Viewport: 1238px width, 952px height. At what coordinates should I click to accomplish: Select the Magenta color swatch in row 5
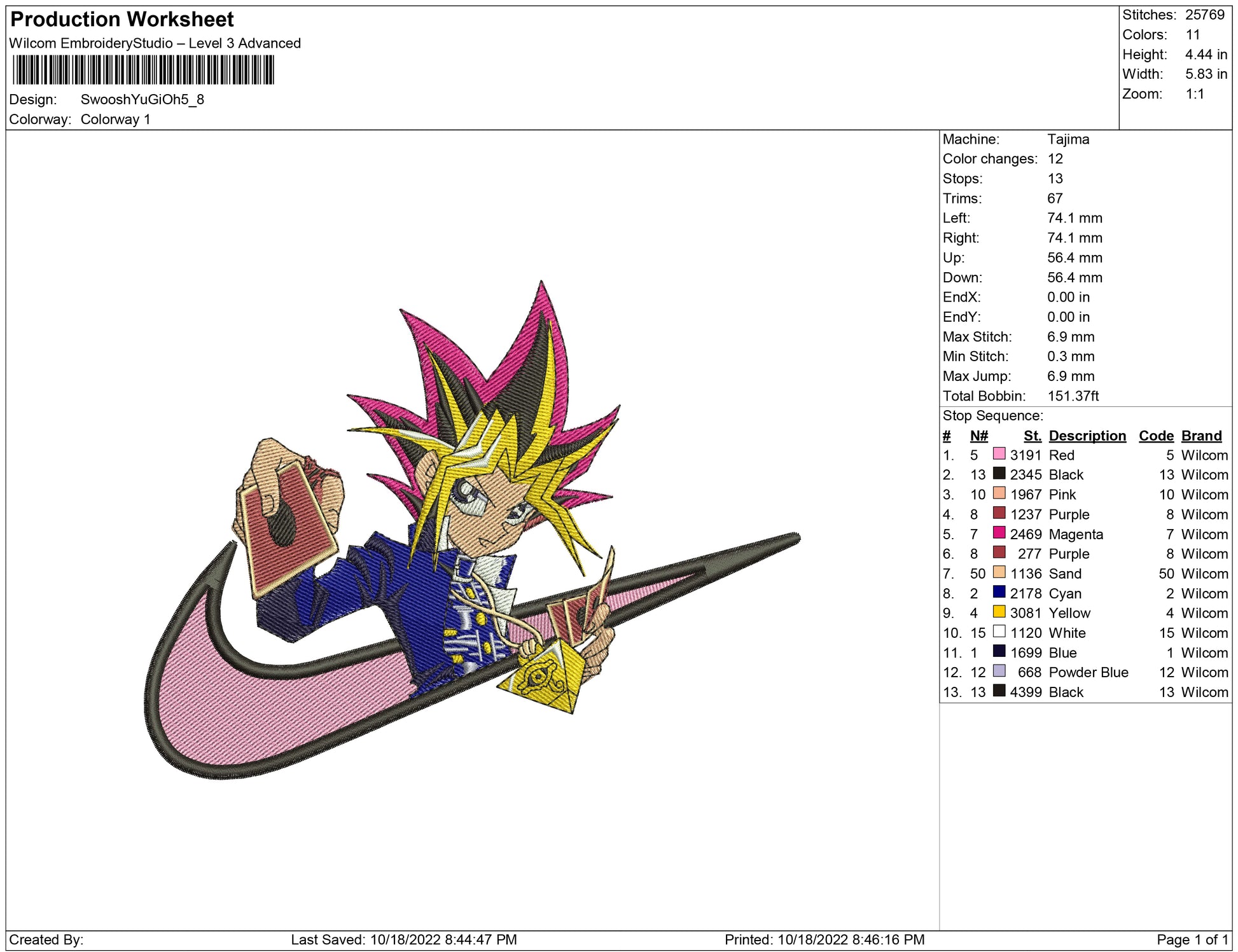999,533
